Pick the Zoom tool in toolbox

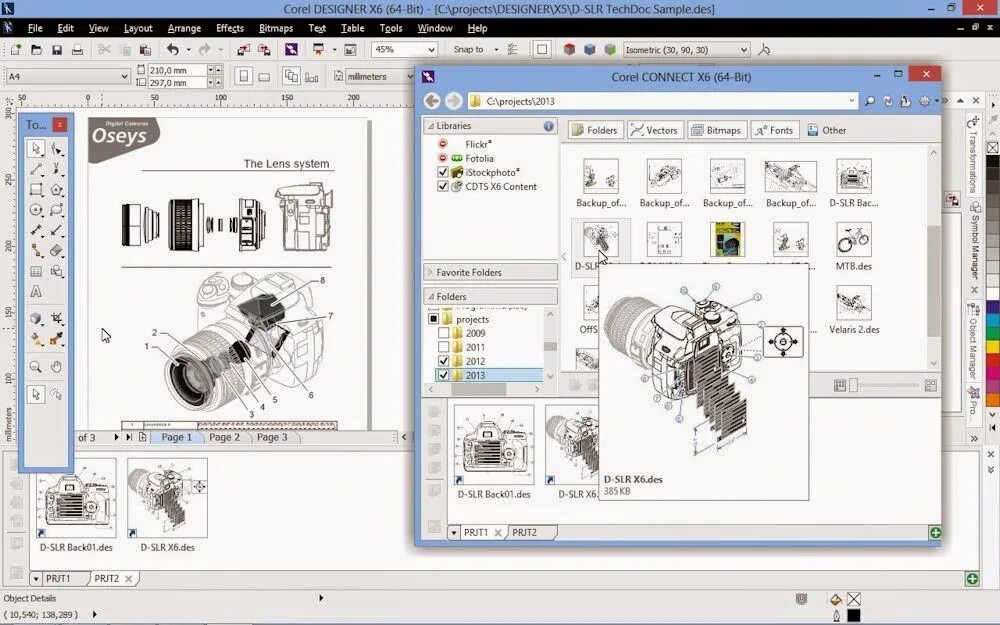pos(36,367)
